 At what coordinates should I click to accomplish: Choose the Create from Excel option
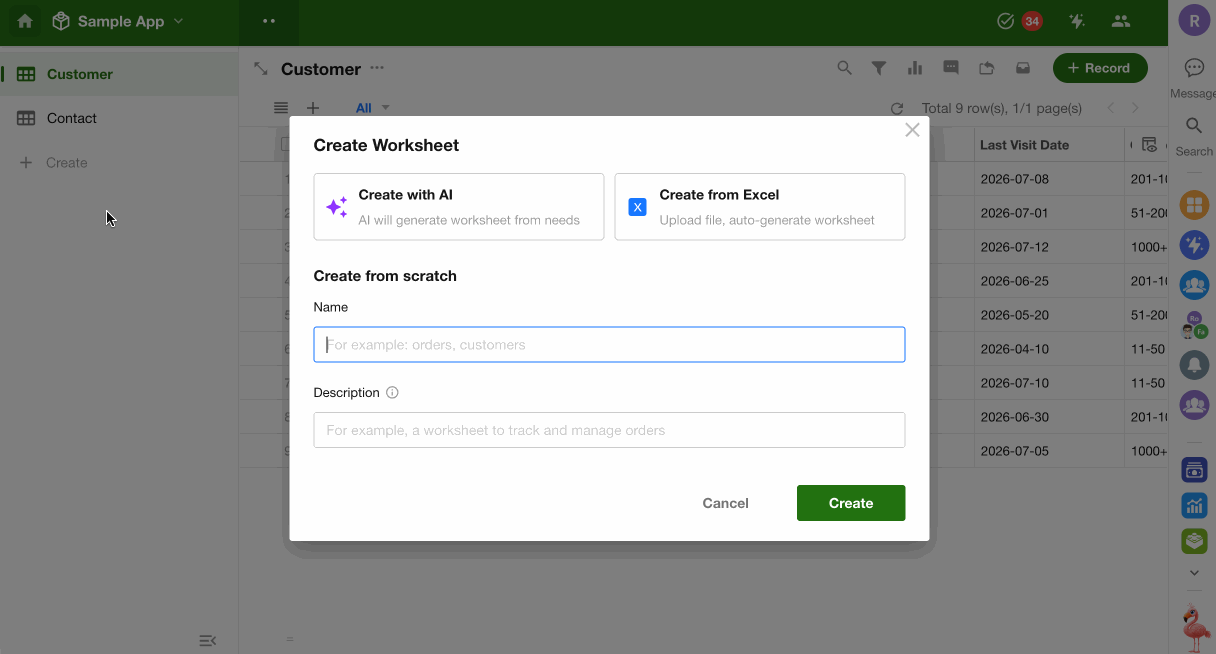(760, 207)
